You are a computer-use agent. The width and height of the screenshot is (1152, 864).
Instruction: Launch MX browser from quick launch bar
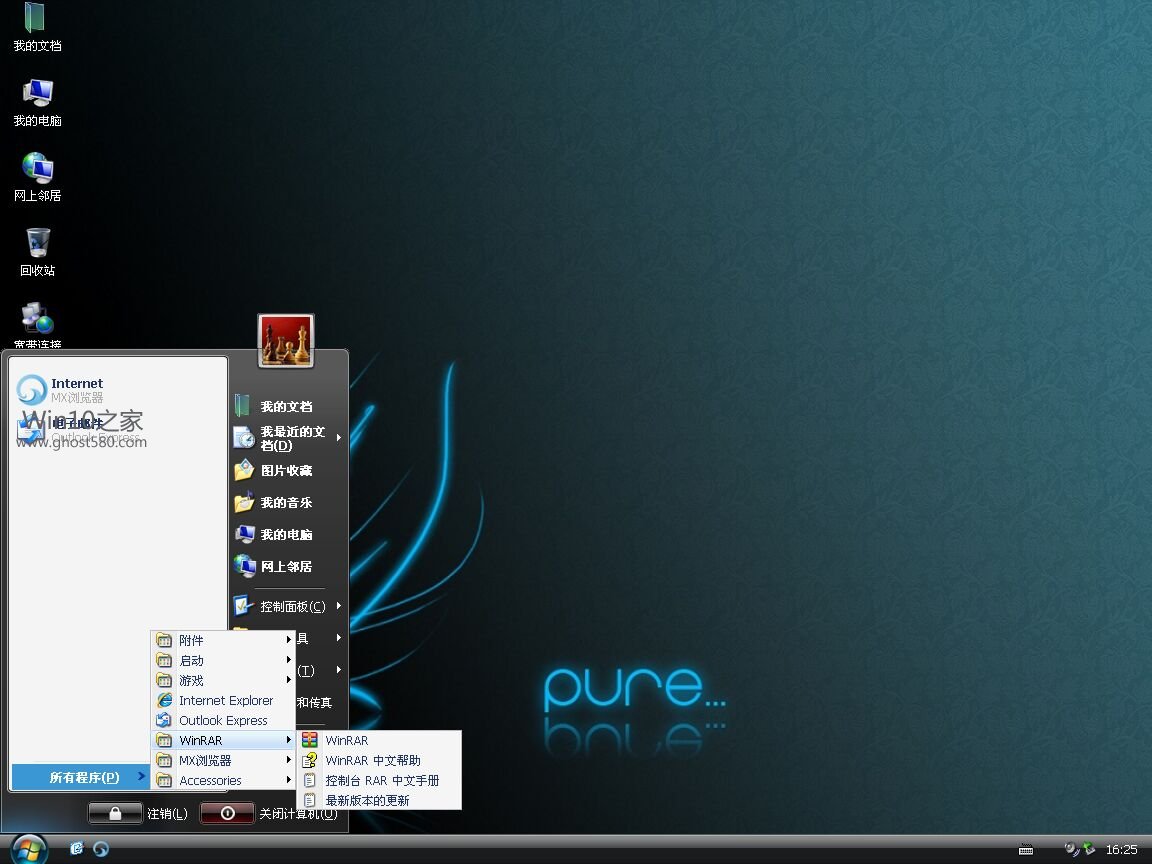(101, 849)
